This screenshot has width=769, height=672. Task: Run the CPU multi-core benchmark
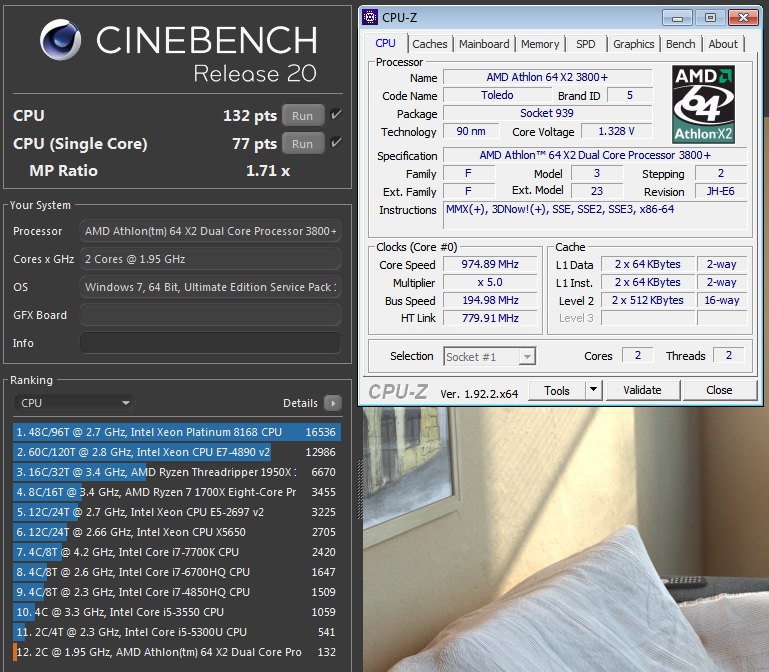[x=303, y=116]
